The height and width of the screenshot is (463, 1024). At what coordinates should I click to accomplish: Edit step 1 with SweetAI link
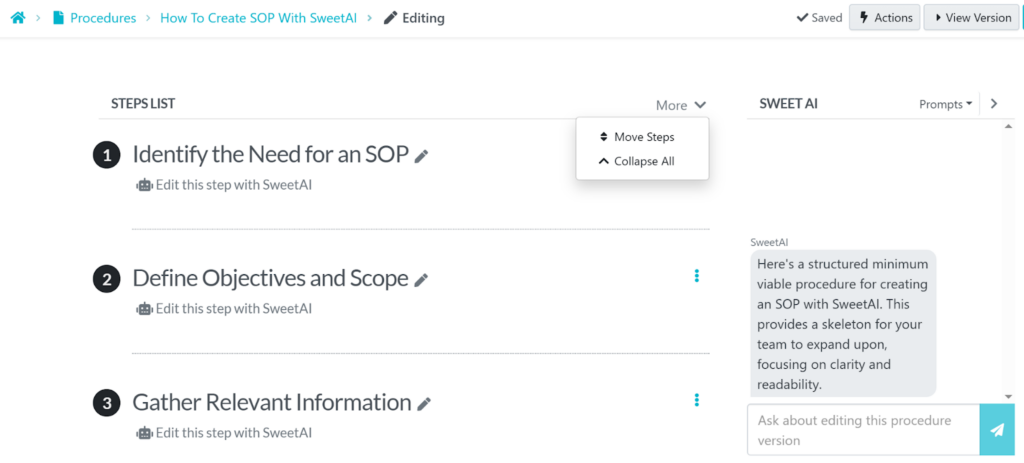[x=233, y=184]
